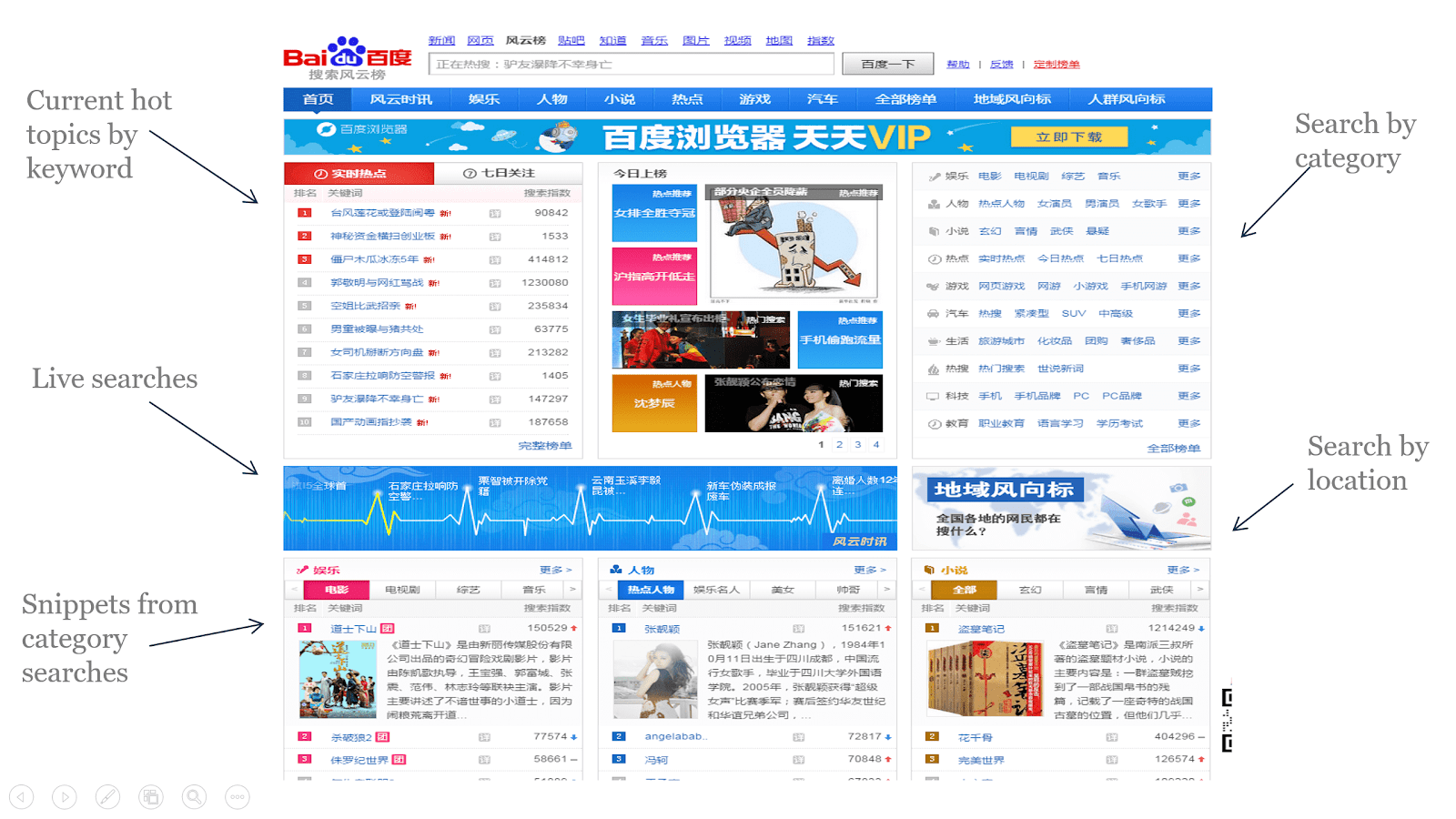This screenshot has width=1456, height=819.
Task: Click the 团 group-buy badge next to 道士下山
Action: point(388,628)
